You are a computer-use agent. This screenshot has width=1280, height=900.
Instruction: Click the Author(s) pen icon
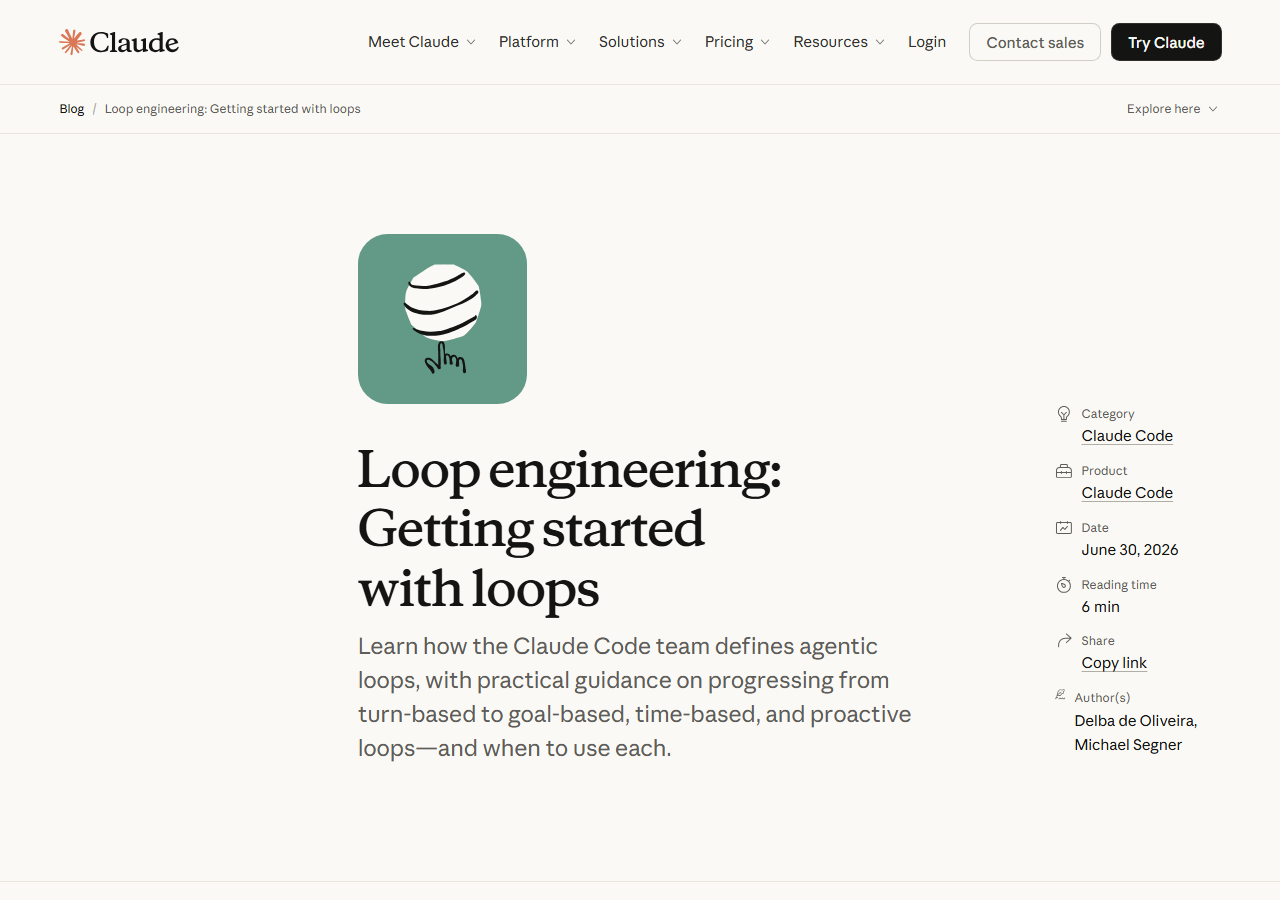1060,695
